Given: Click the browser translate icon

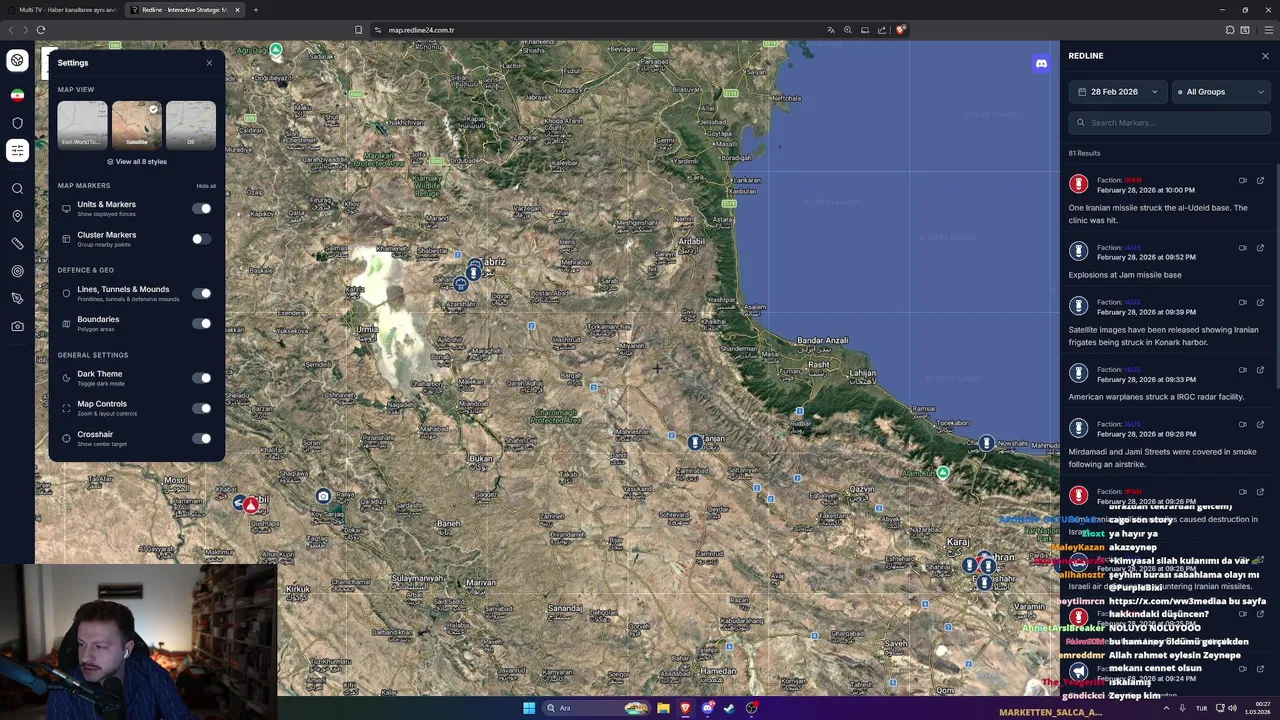Looking at the screenshot, I should coord(830,30).
